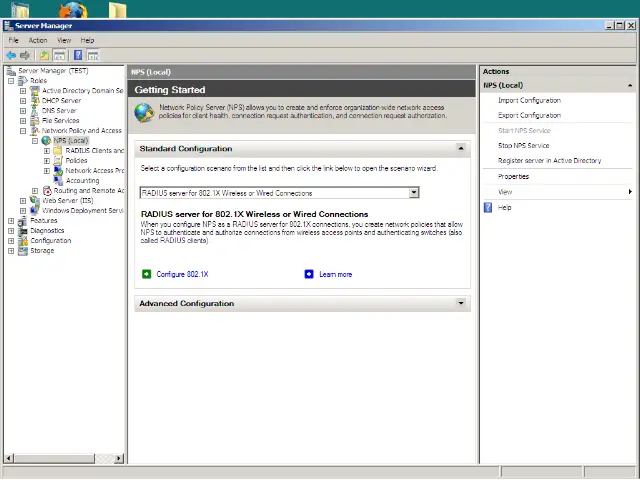Click the Learn more link

point(335,273)
